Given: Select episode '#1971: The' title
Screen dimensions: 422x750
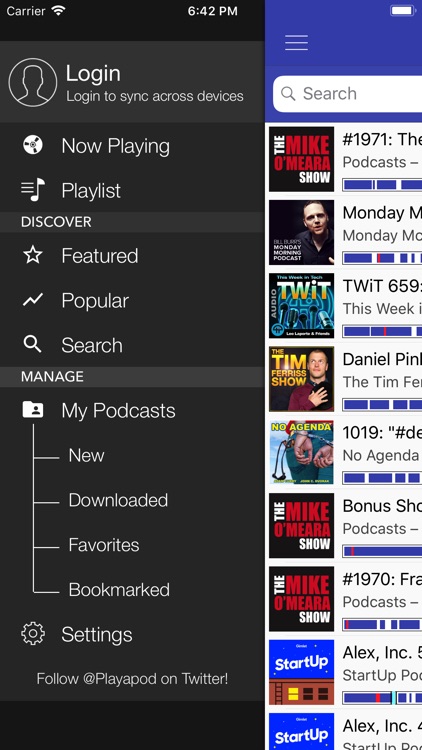Looking at the screenshot, I should point(382,139).
